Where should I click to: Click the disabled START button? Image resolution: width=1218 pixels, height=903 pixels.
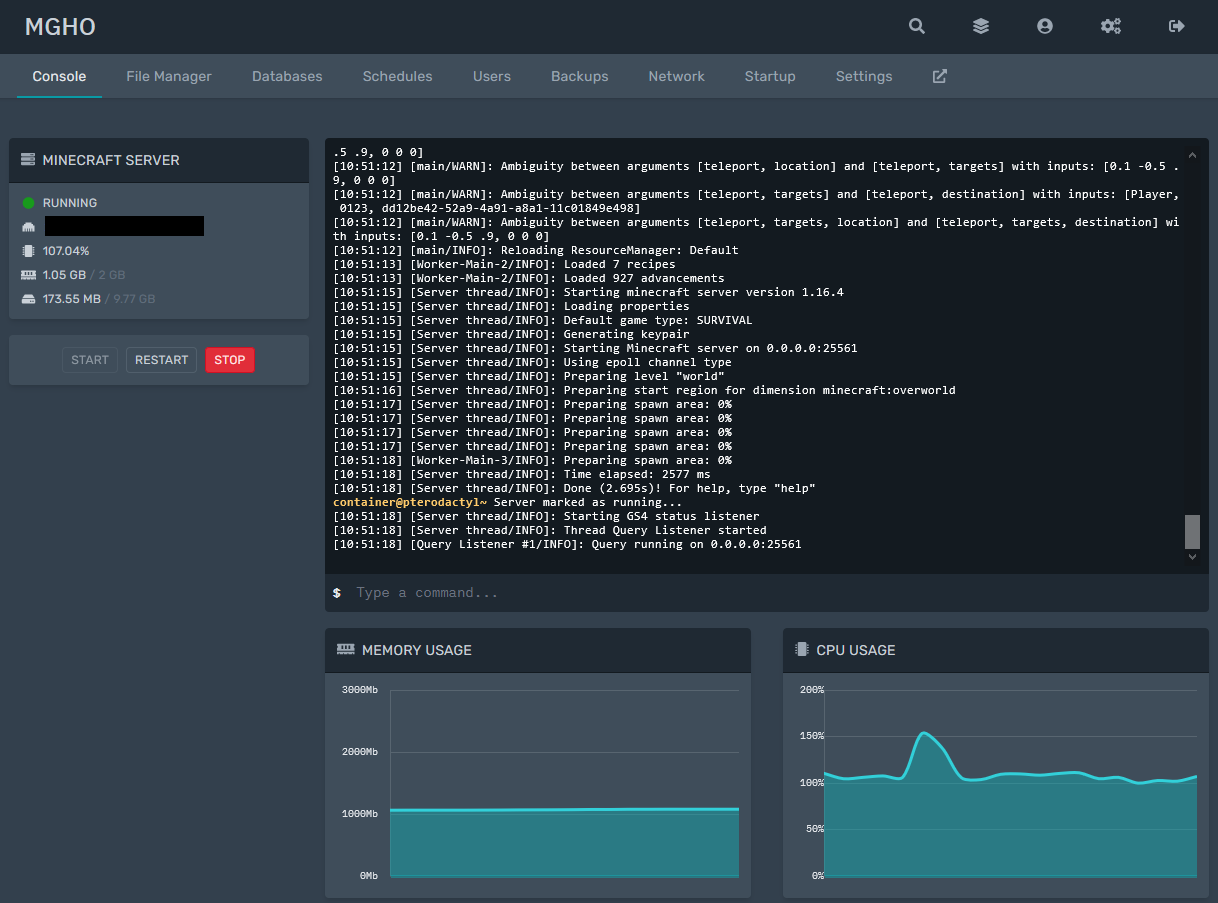pyautogui.click(x=90, y=360)
